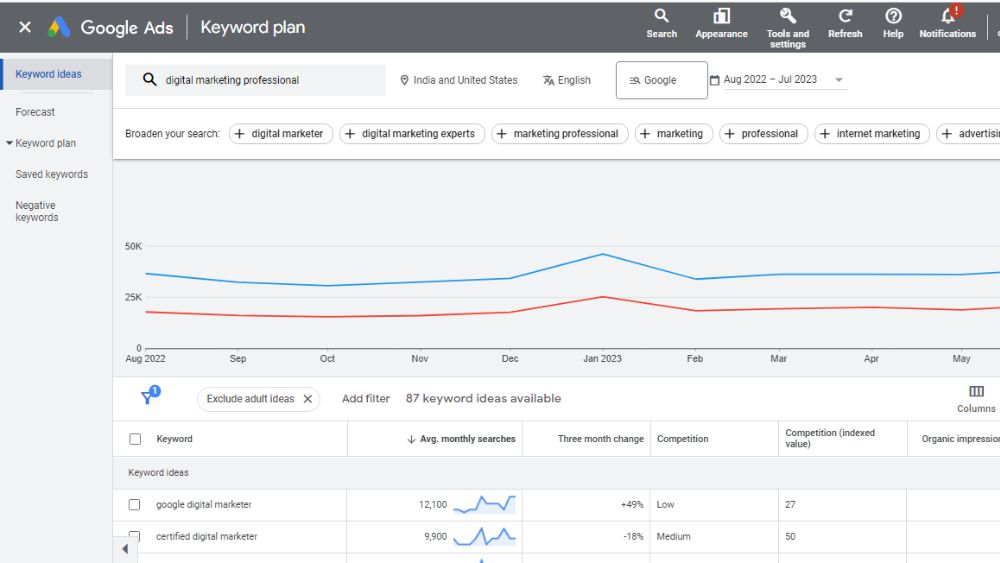Select the certified digital marketer checkbox
This screenshot has width=1000, height=563.
tap(135, 536)
